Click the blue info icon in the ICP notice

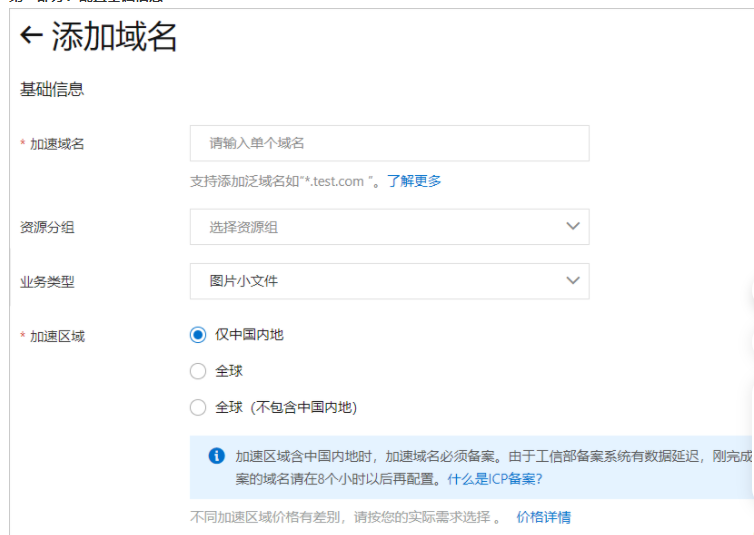pyautogui.click(x=216, y=456)
